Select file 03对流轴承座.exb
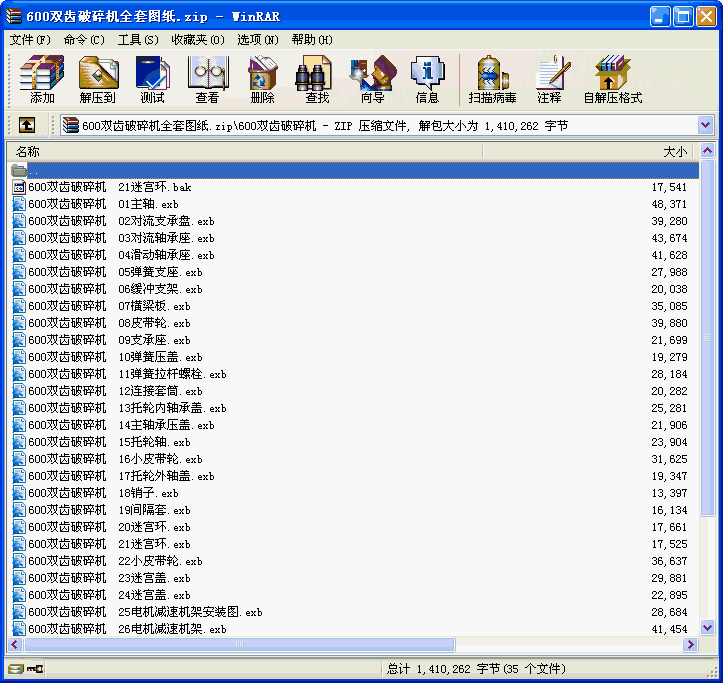This screenshot has height=683, width=723. (121, 238)
